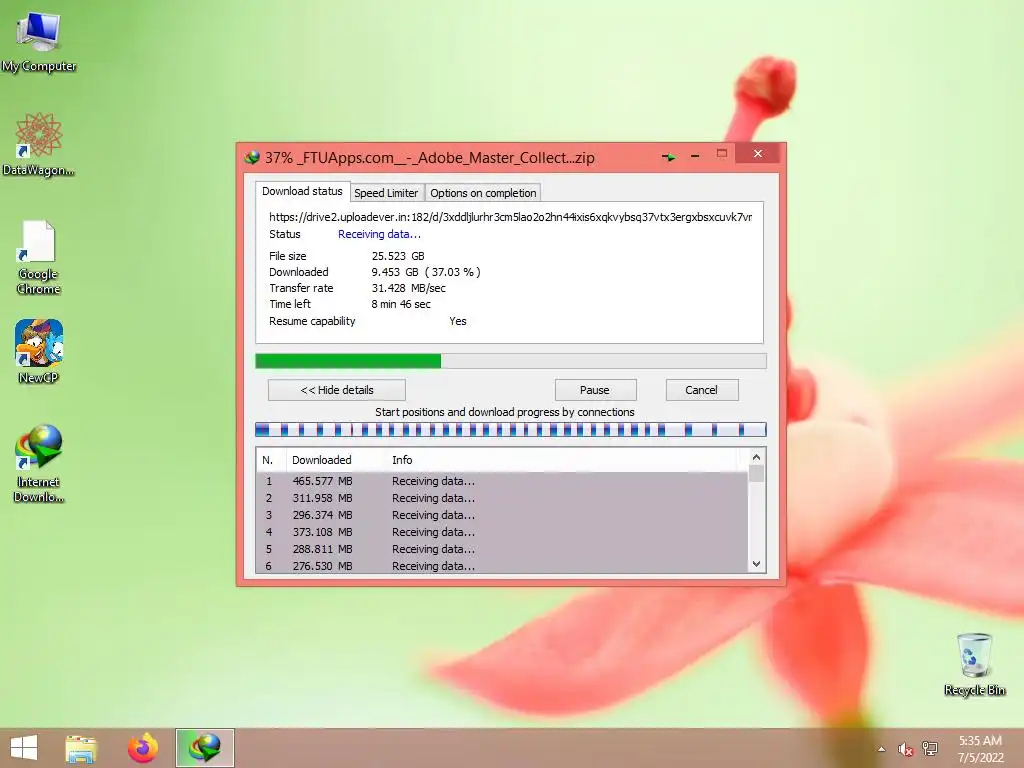Image resolution: width=1024 pixels, height=768 pixels.
Task: Open the Recycle Bin
Action: pos(974,664)
